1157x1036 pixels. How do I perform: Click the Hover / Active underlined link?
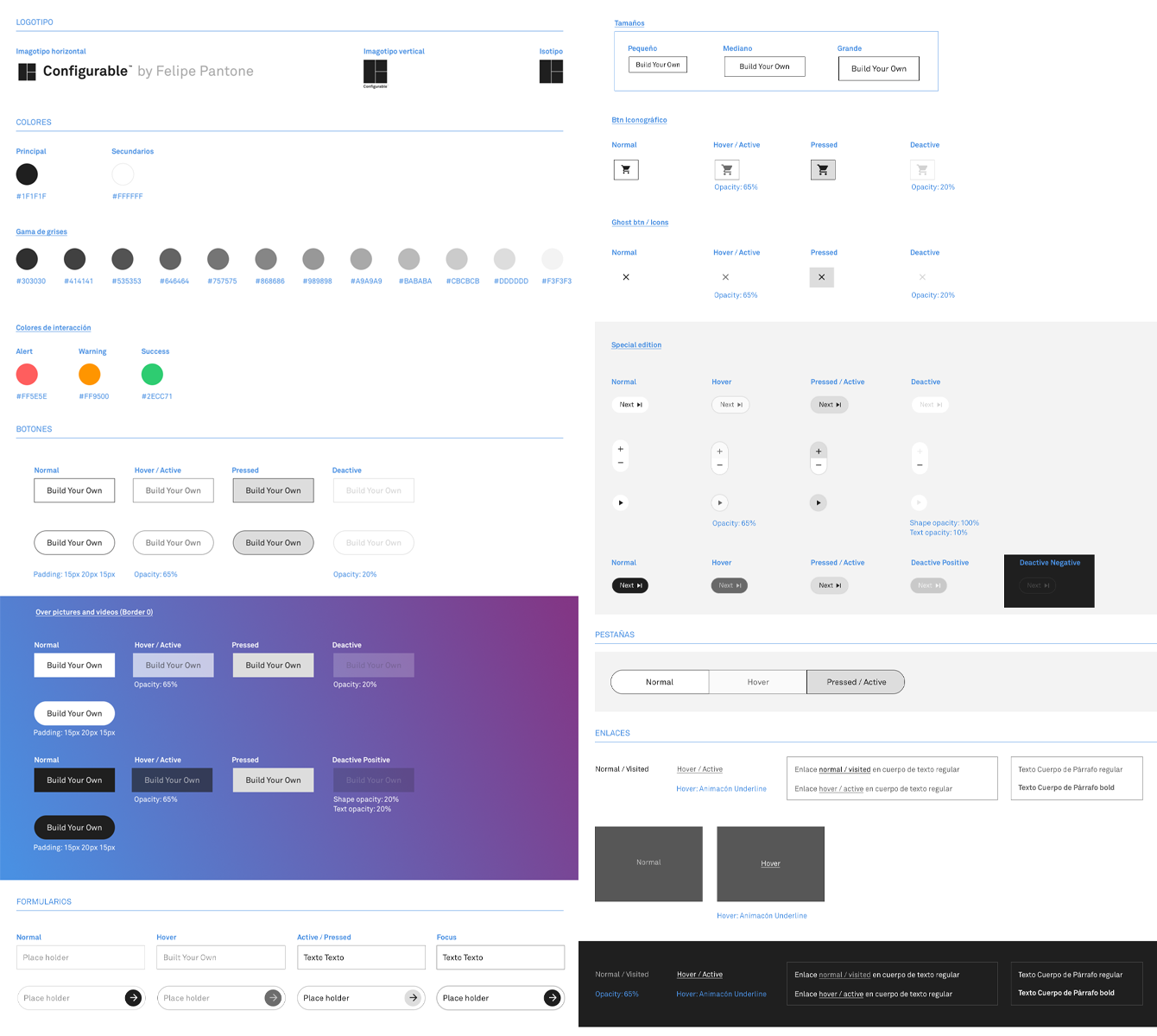(x=699, y=768)
